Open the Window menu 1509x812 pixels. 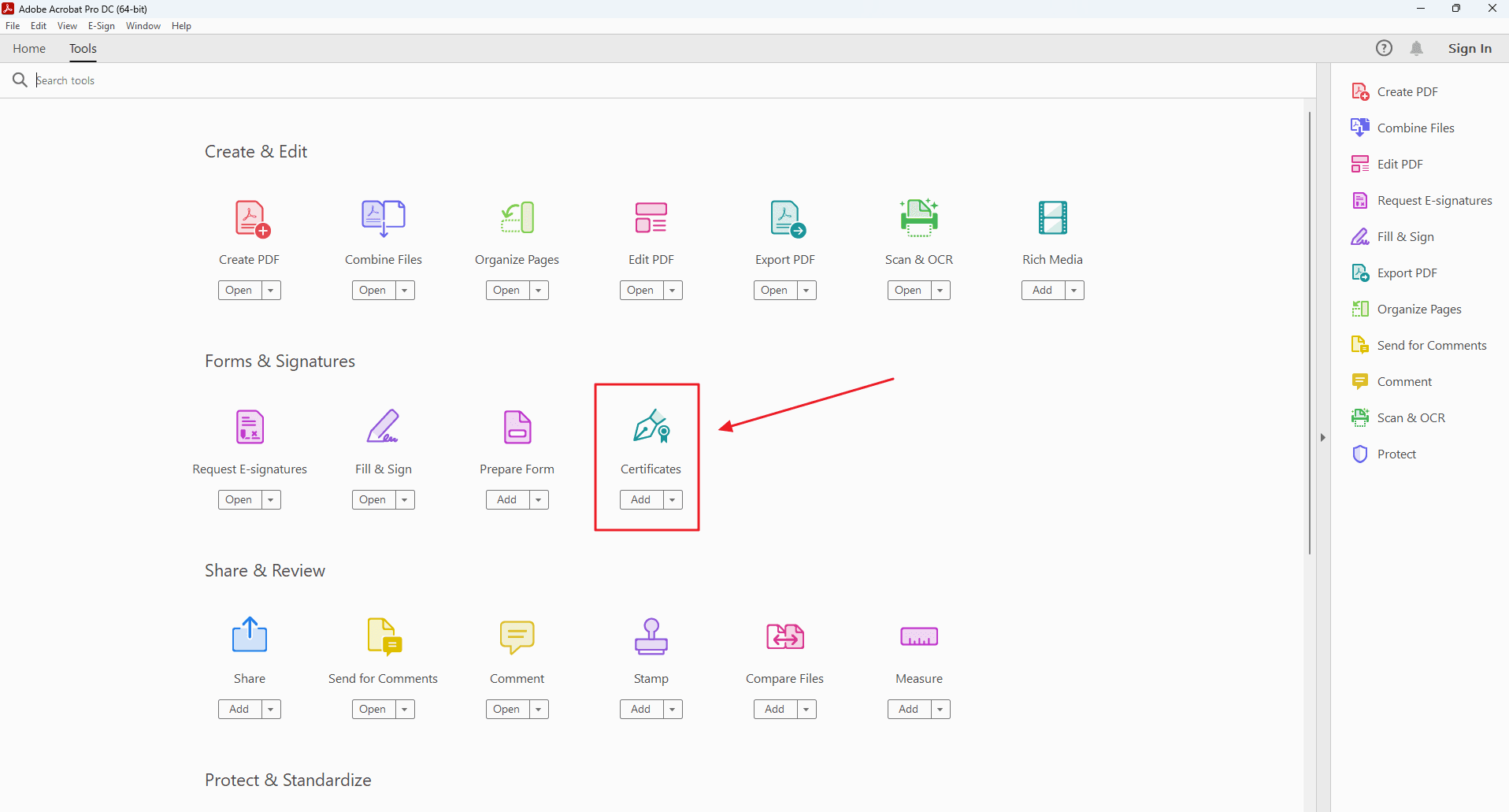tap(143, 26)
